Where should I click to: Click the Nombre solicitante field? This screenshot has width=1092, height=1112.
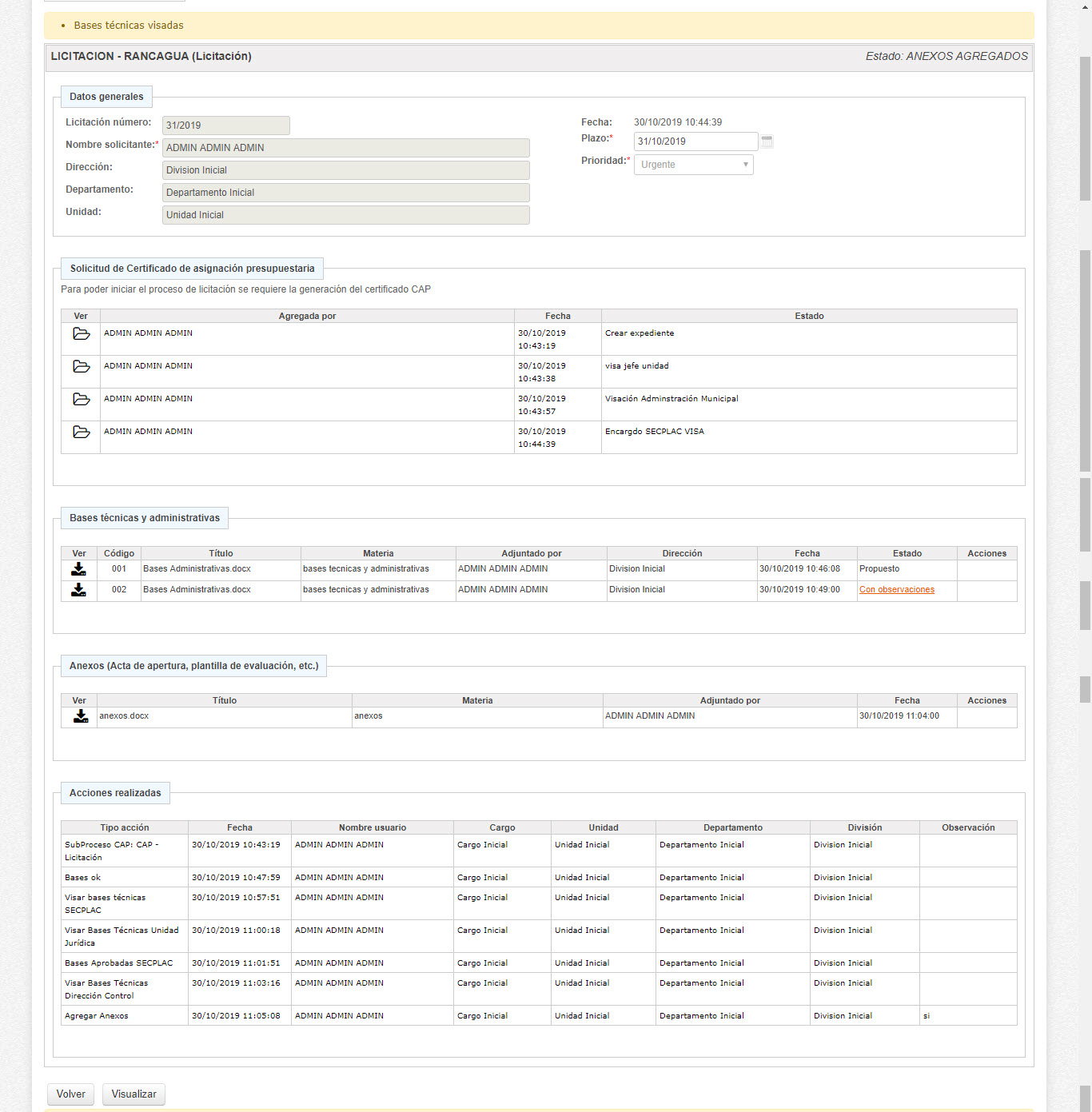tap(345, 148)
